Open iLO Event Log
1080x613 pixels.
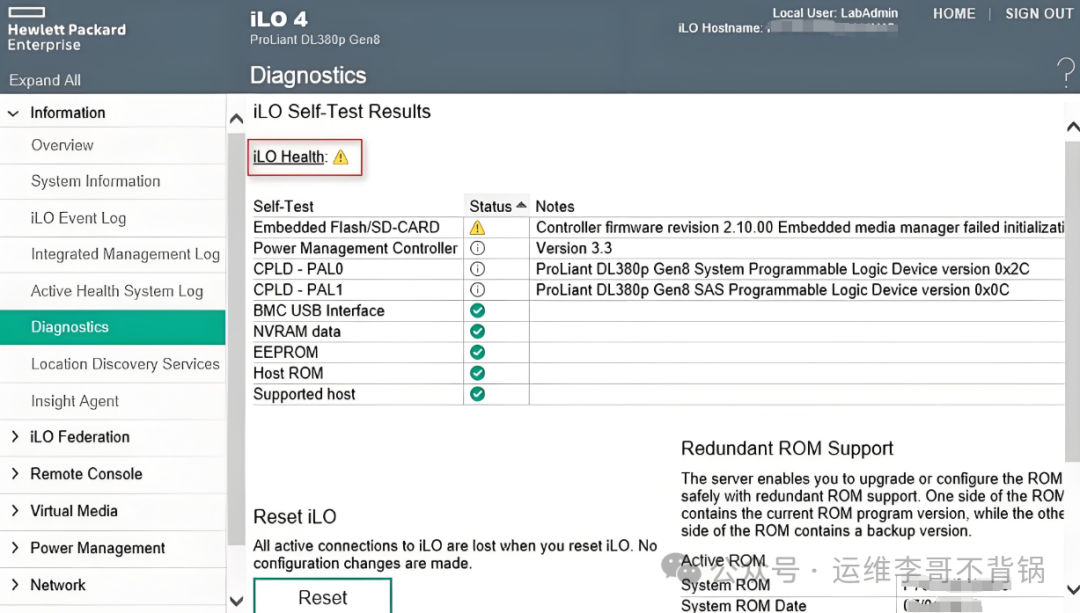click(x=79, y=218)
